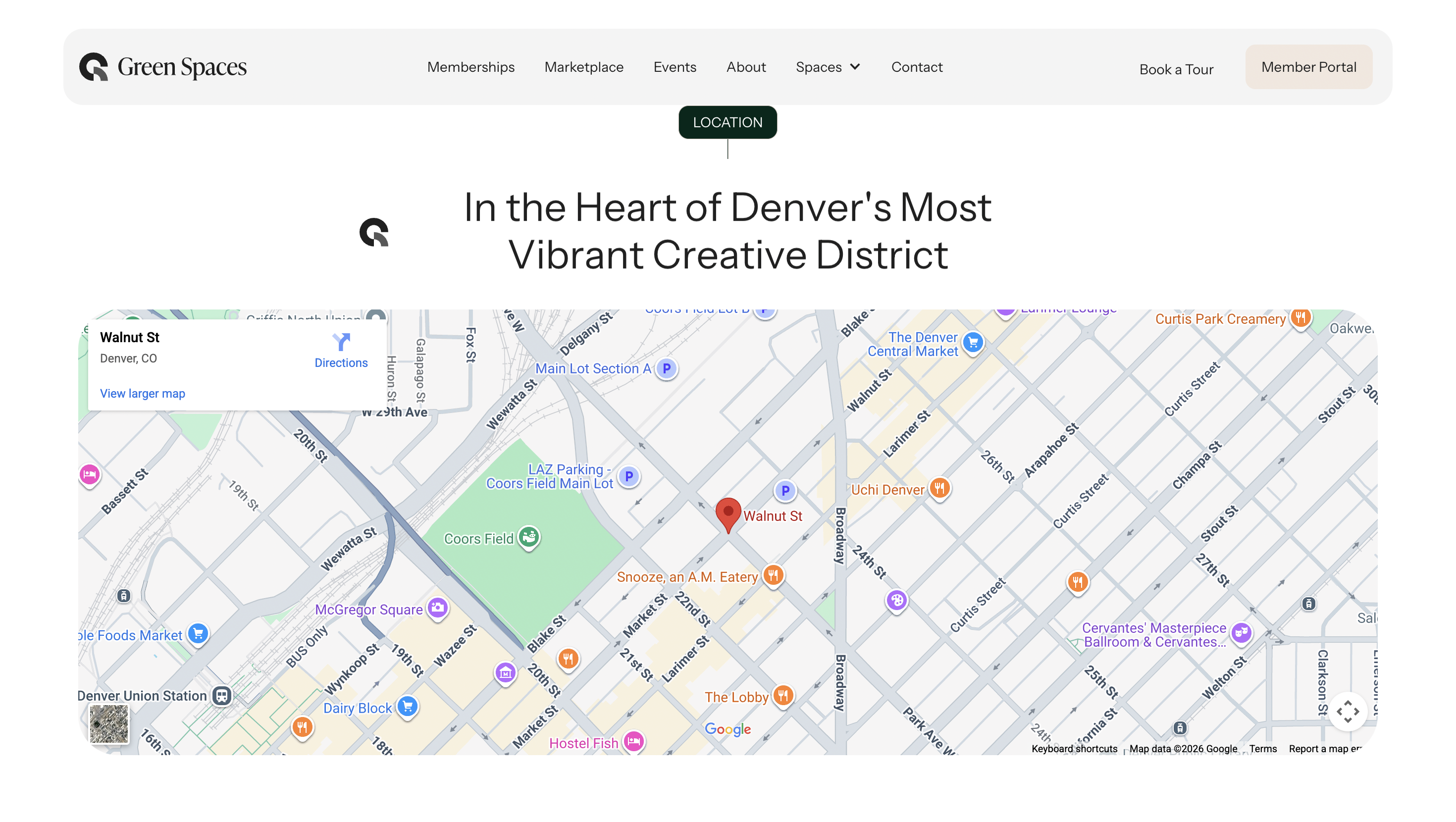
Task: Toggle fullscreen map view button
Action: tap(1348, 711)
